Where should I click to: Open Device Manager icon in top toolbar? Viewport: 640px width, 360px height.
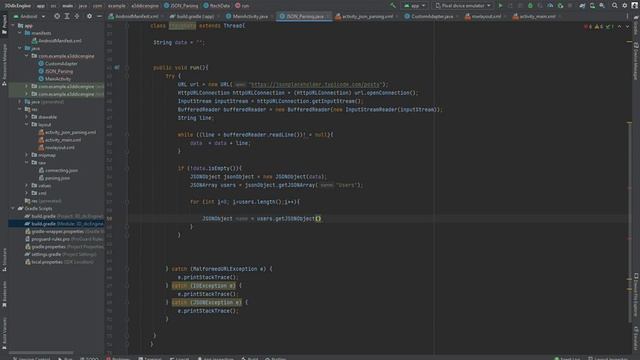tap(592, 6)
